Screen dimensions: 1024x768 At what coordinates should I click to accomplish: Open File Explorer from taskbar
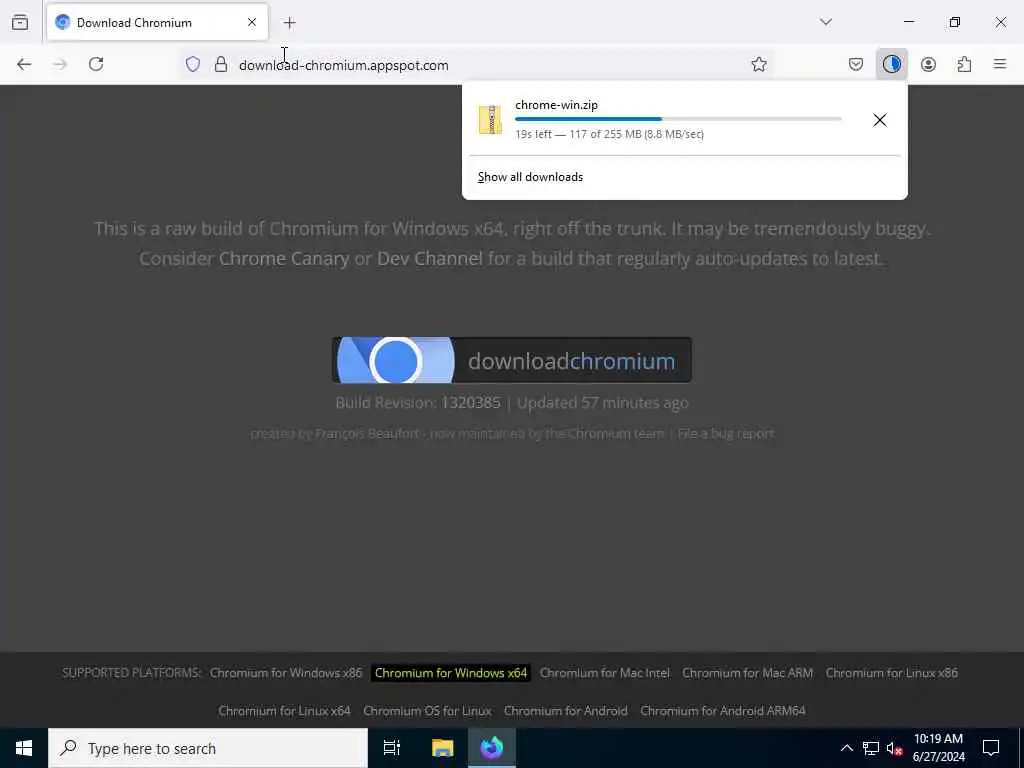coord(442,748)
